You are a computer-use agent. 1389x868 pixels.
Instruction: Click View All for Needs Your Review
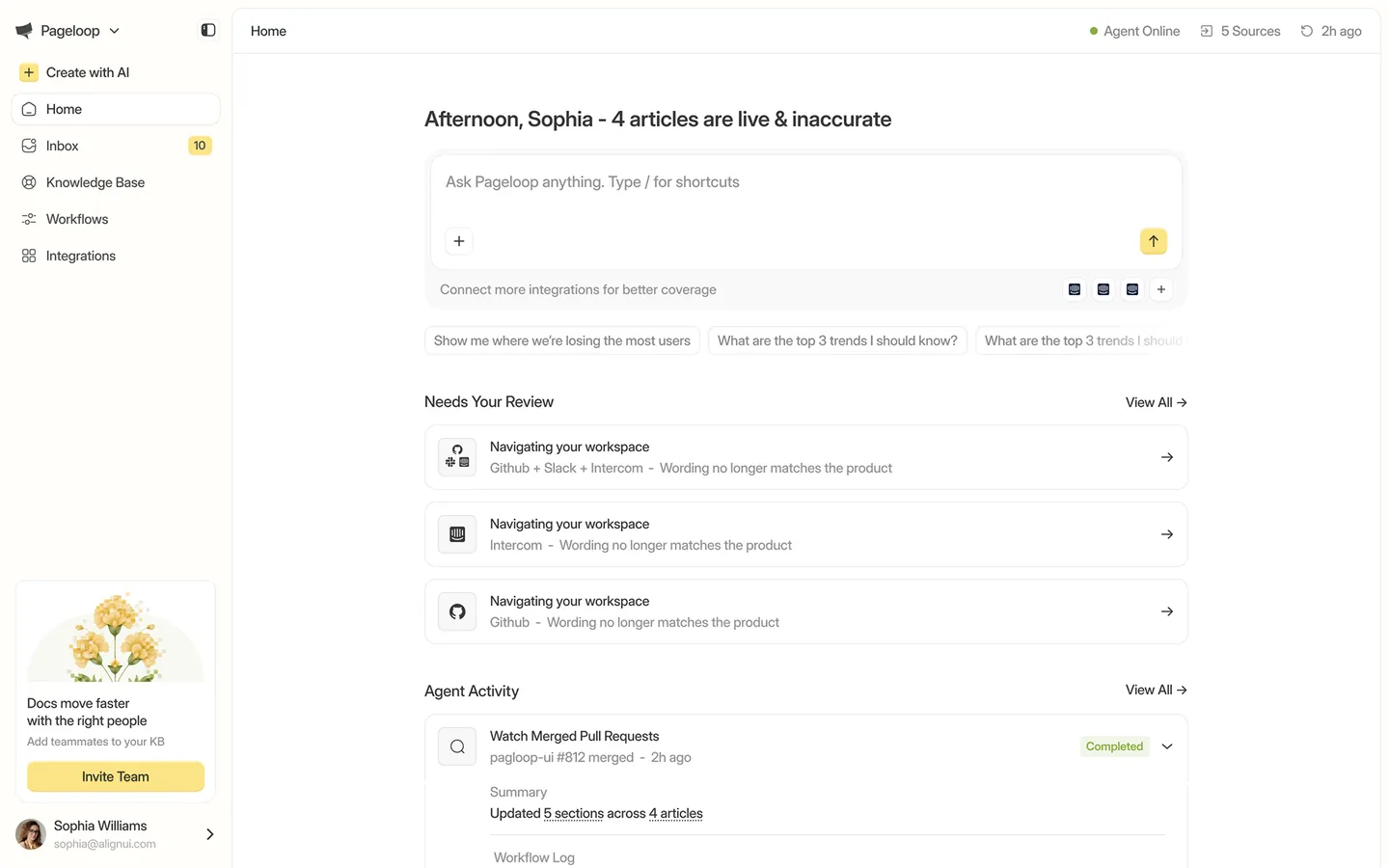coord(1156,402)
